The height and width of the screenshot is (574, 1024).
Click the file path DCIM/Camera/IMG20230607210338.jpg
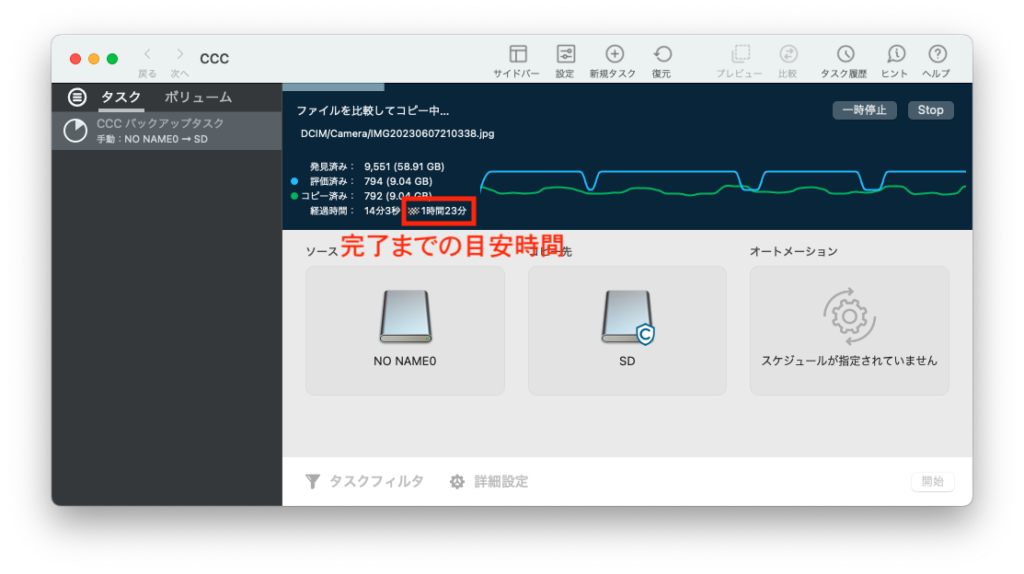pyautogui.click(x=397, y=134)
